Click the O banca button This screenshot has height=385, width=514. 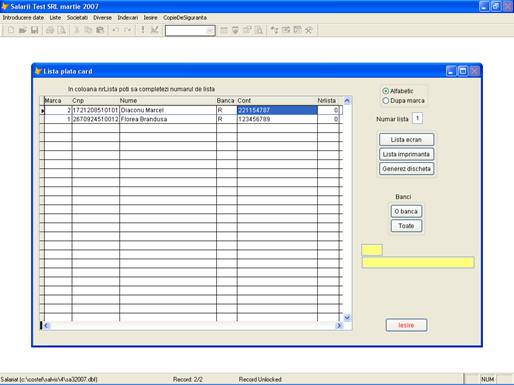click(x=406, y=211)
